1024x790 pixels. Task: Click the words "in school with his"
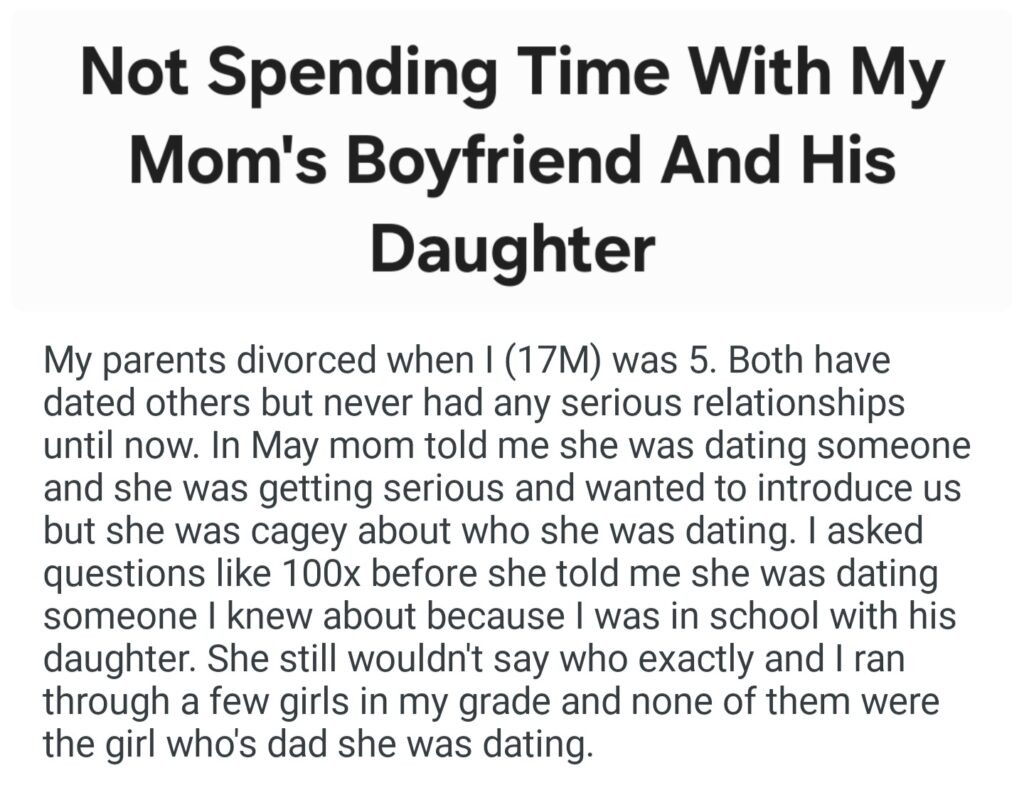pyautogui.click(x=790, y=617)
